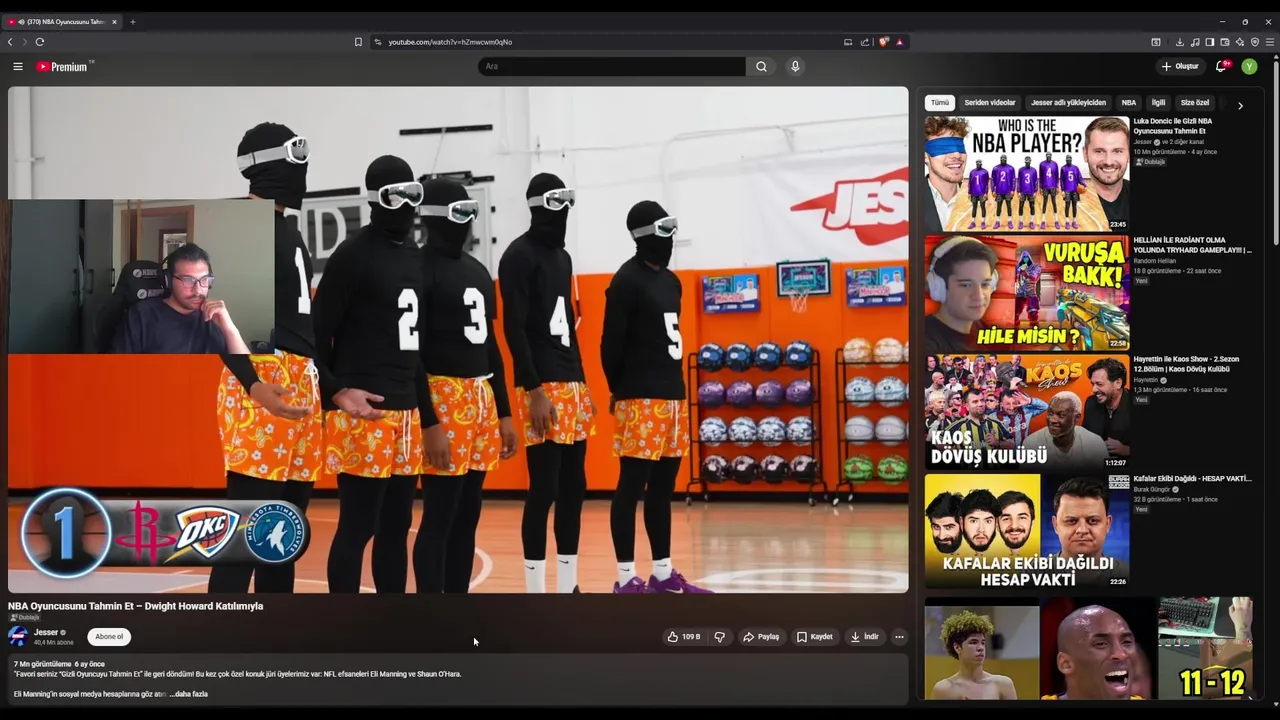Open the YouTube hamburger guide menu
Viewport: 1280px width, 720px height.
coord(17,66)
